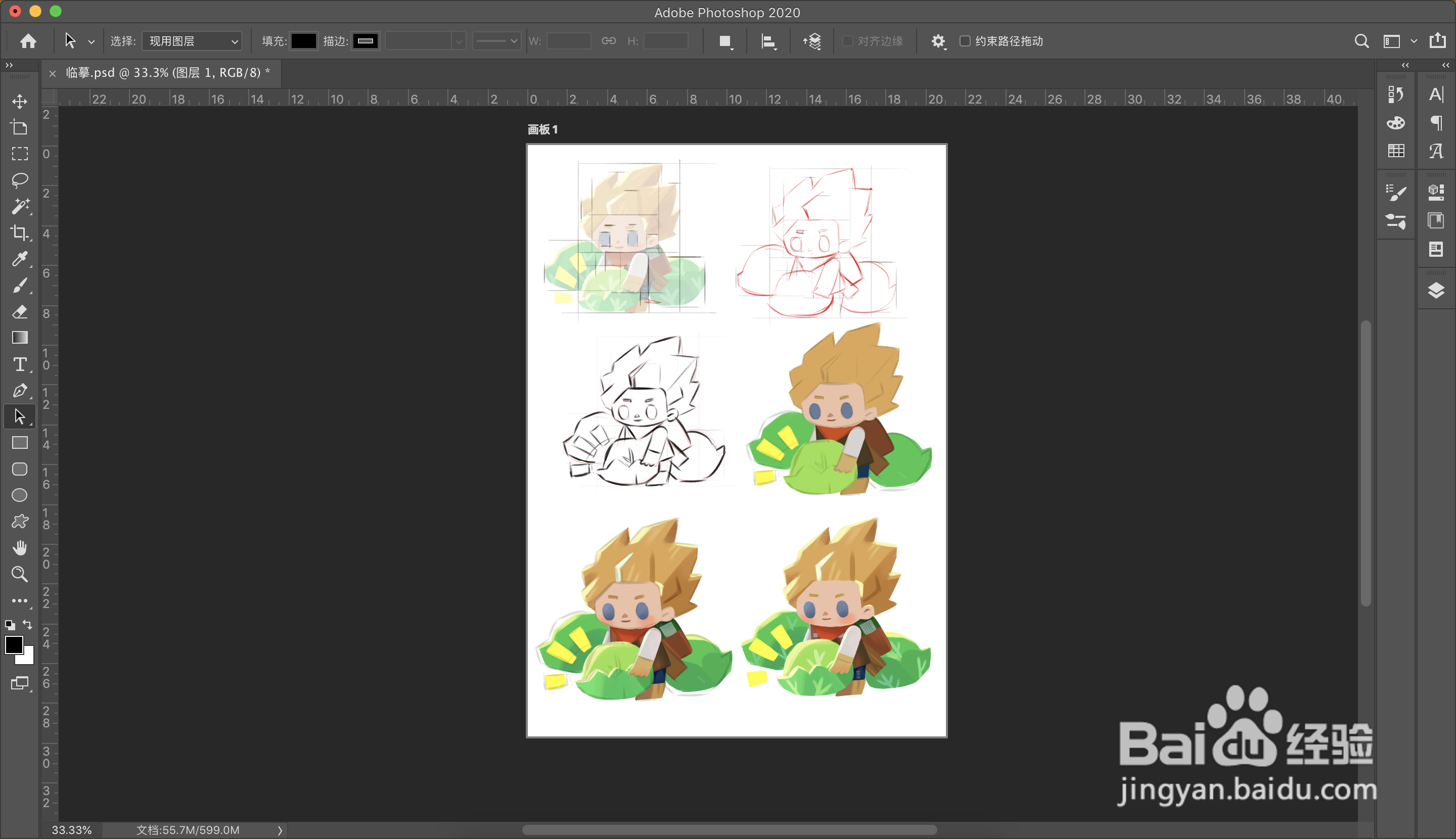Toggle the link width and height icon
Screen dimensions: 1456x839
tap(609, 41)
